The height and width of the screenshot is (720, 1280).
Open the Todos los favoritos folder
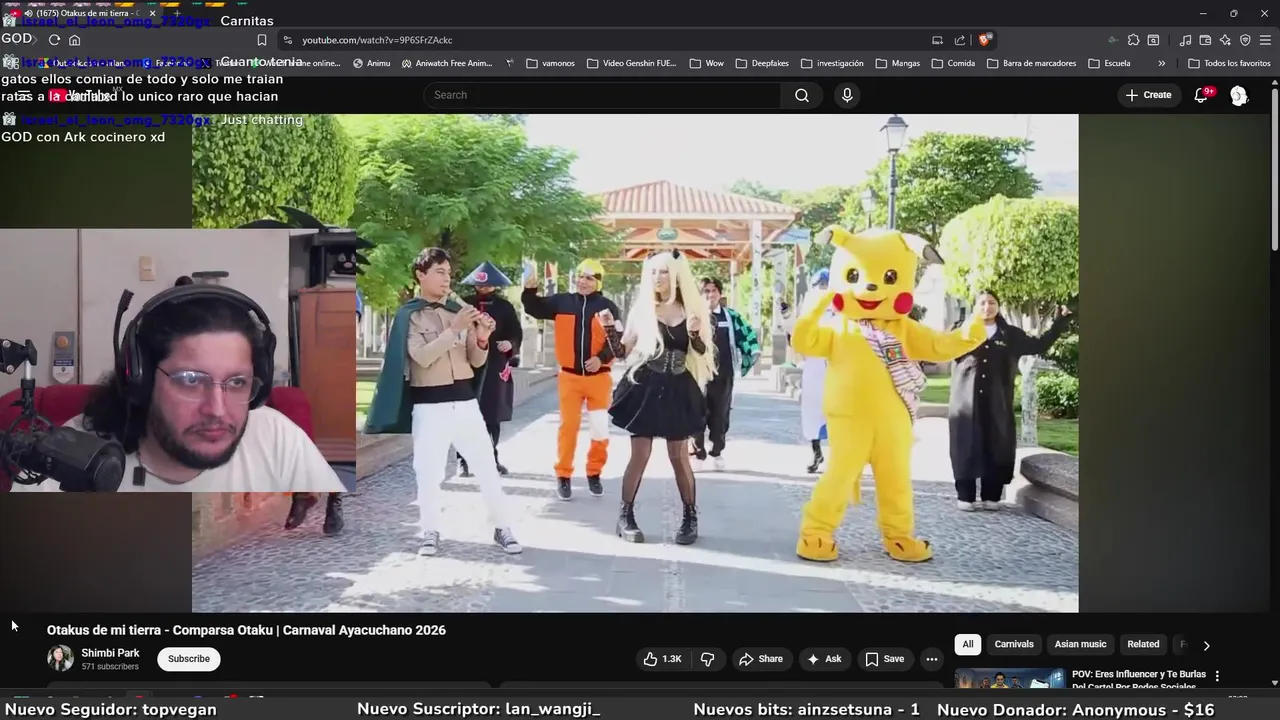[1229, 63]
